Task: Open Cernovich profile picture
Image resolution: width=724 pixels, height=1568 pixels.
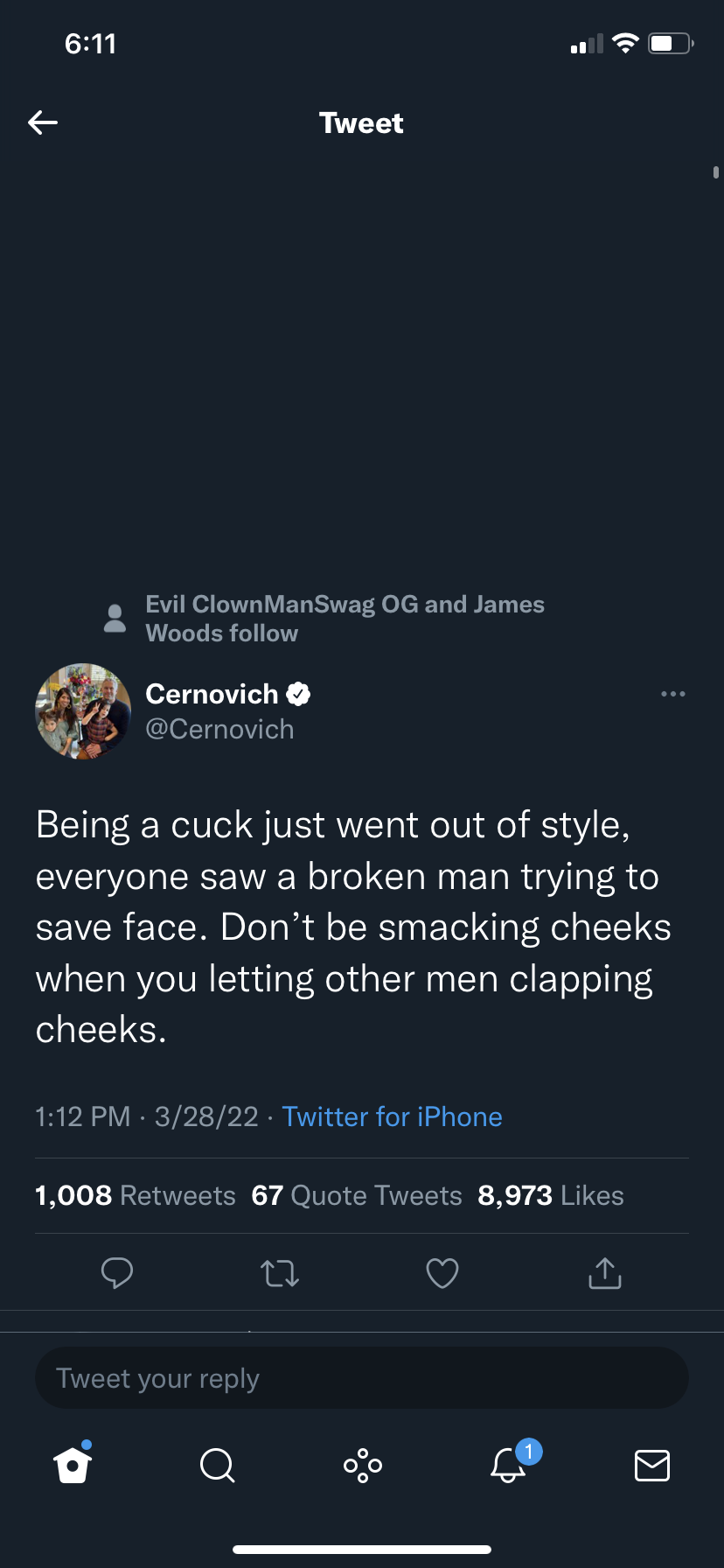Action: point(83,711)
